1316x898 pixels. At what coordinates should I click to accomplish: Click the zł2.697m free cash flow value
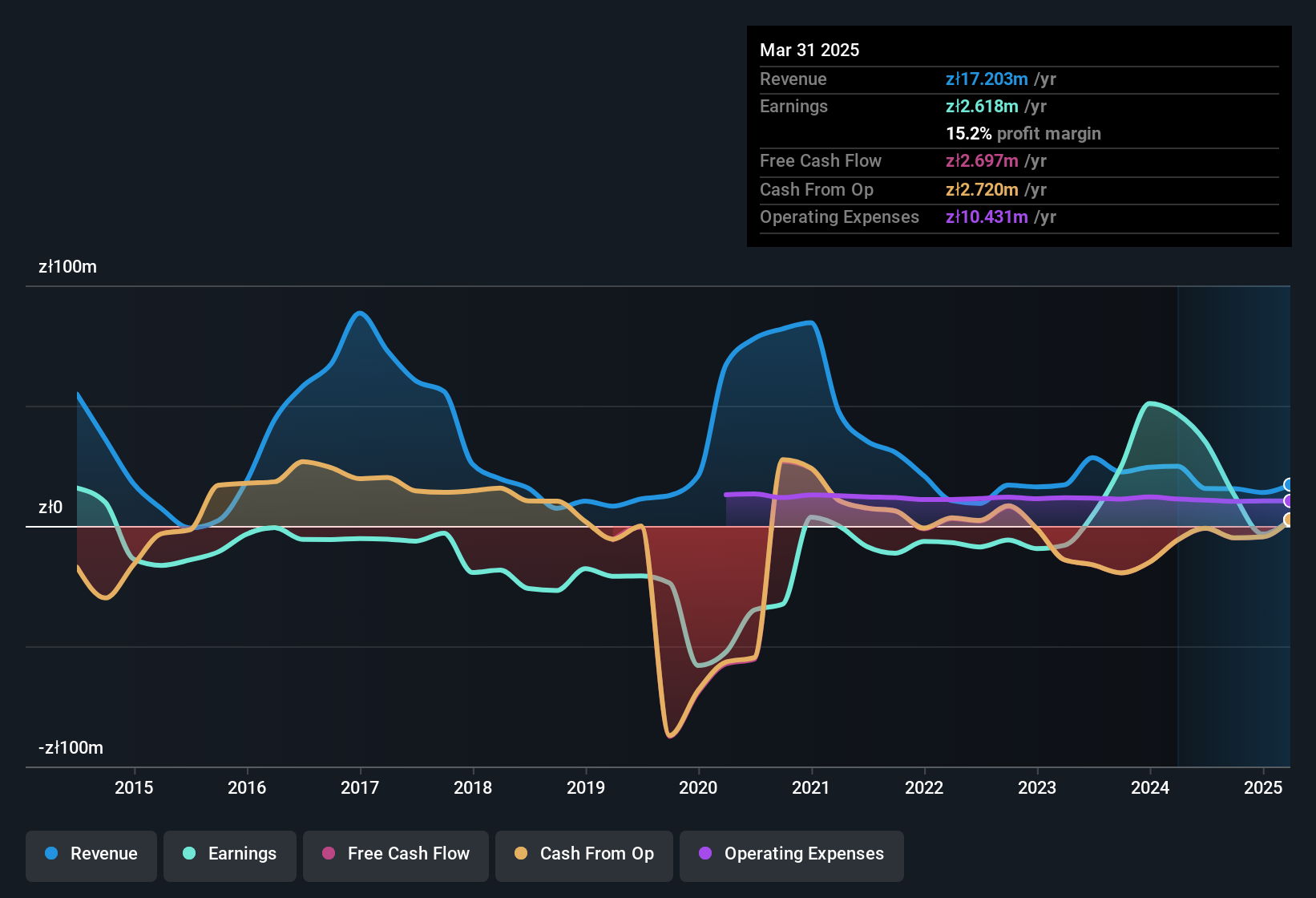pos(982,160)
